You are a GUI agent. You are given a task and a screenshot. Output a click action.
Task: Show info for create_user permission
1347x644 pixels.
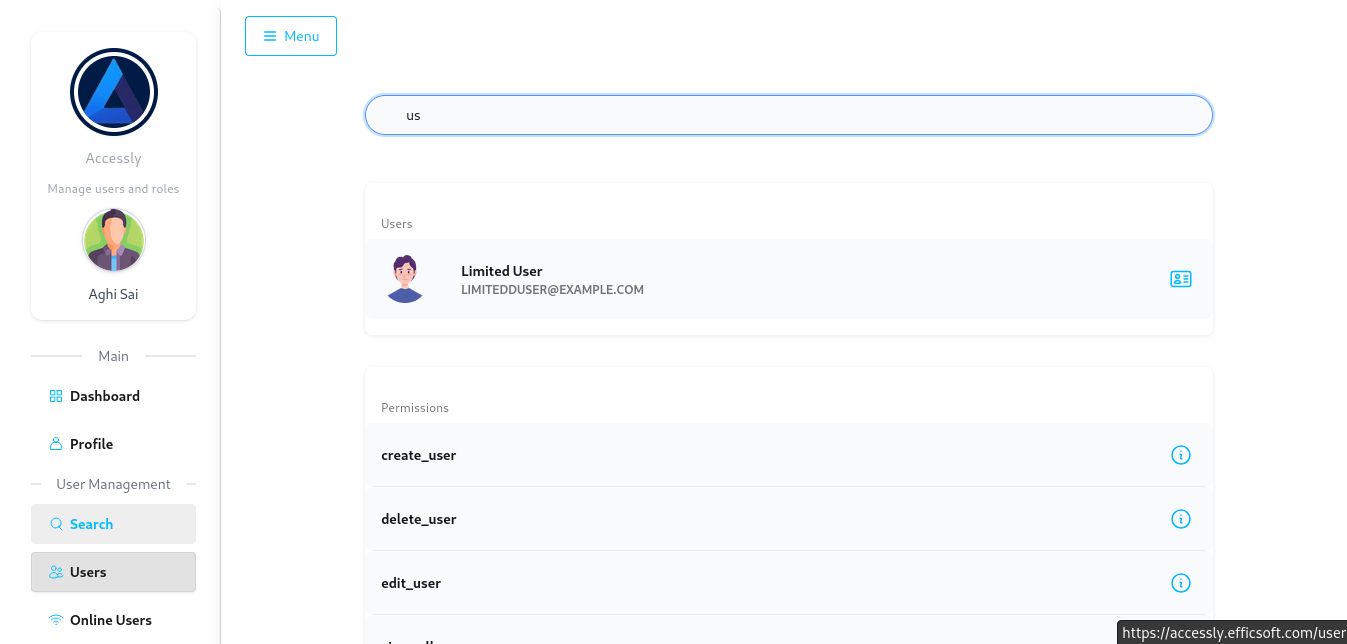1180,455
